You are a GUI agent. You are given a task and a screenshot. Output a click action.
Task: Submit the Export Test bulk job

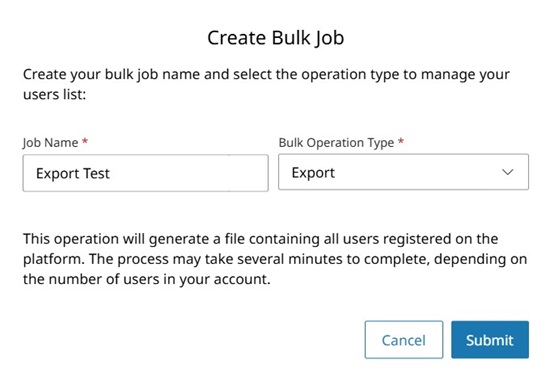click(490, 340)
